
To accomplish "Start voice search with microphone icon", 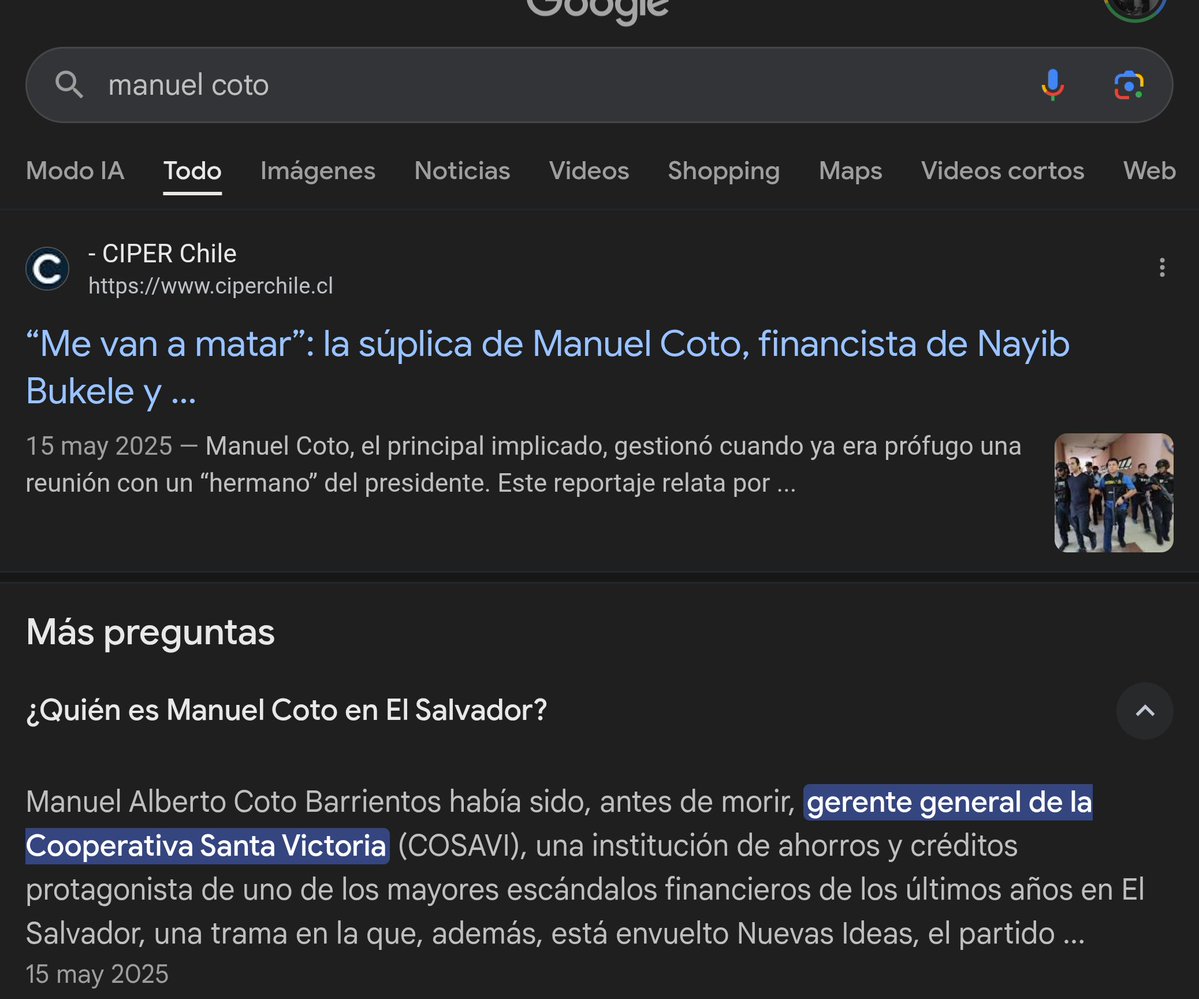I will (1053, 85).
